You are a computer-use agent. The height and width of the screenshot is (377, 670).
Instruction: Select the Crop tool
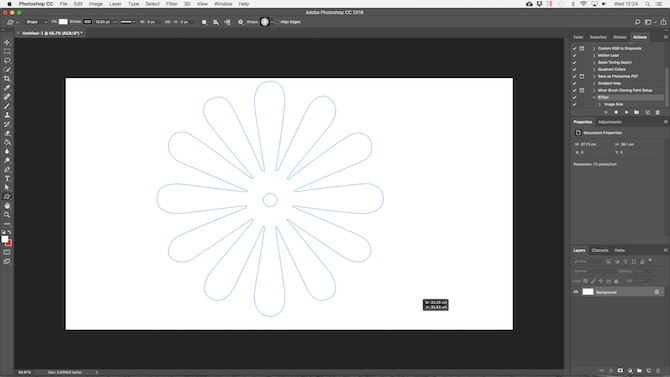click(7, 79)
